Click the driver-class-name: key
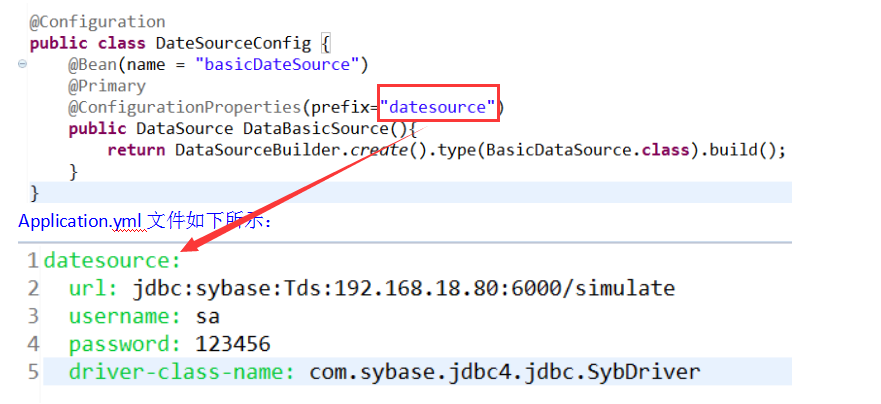The height and width of the screenshot is (404, 881). [182, 373]
